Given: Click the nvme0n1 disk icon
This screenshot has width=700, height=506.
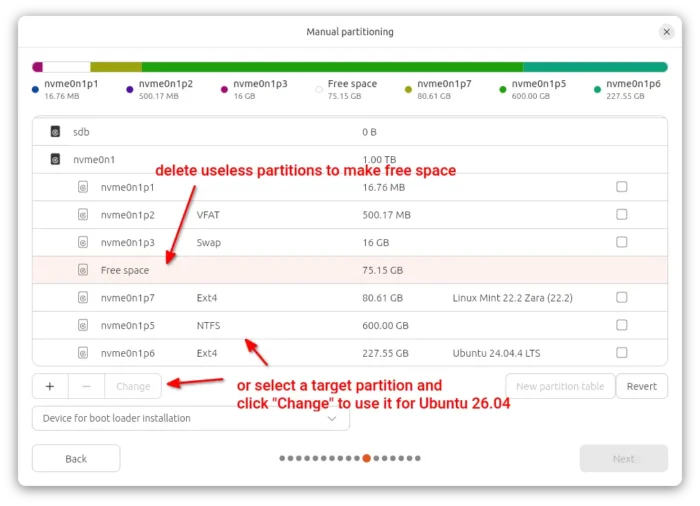Looking at the screenshot, I should click(55, 158).
